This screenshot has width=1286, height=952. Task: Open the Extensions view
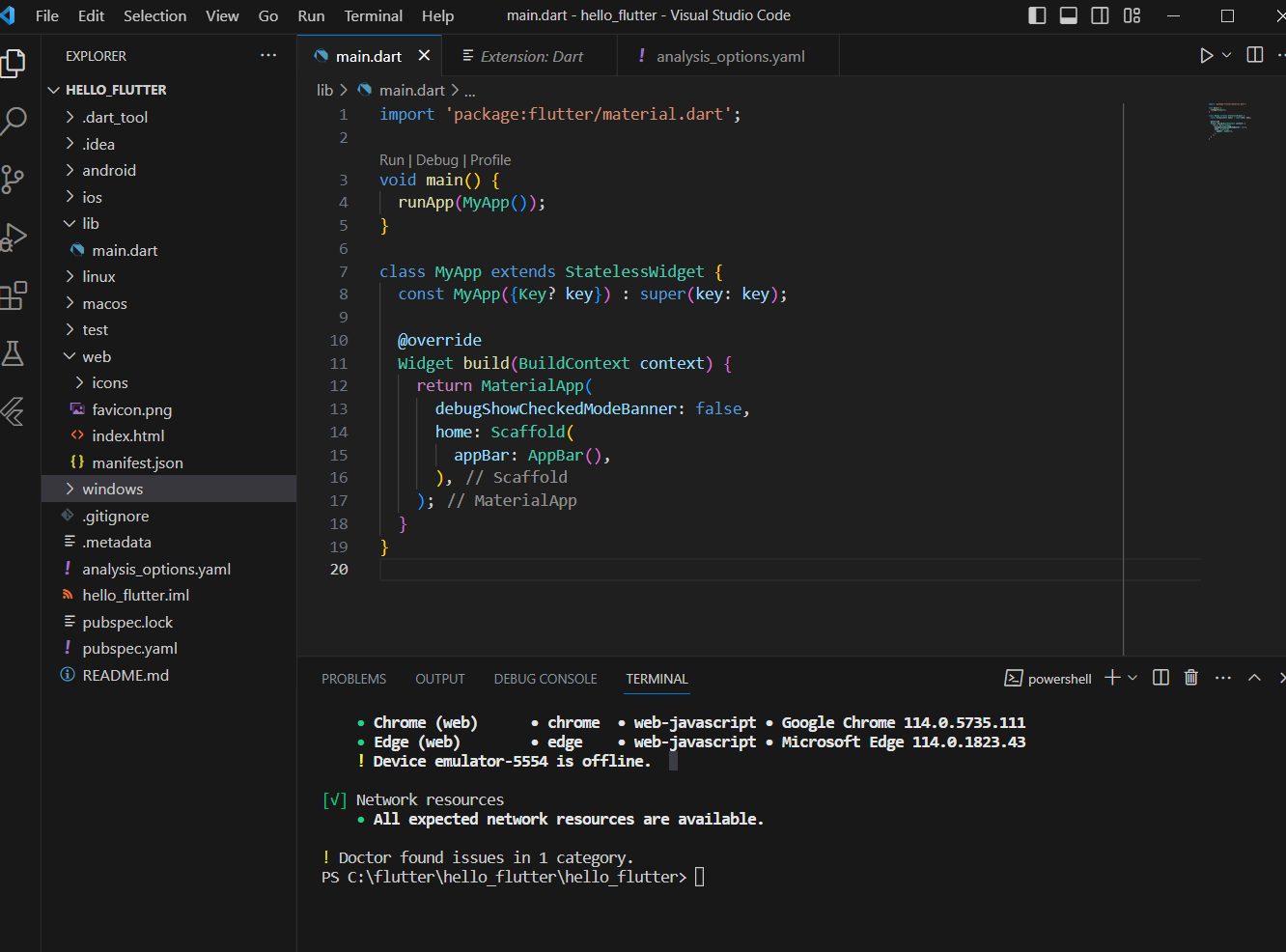14,294
